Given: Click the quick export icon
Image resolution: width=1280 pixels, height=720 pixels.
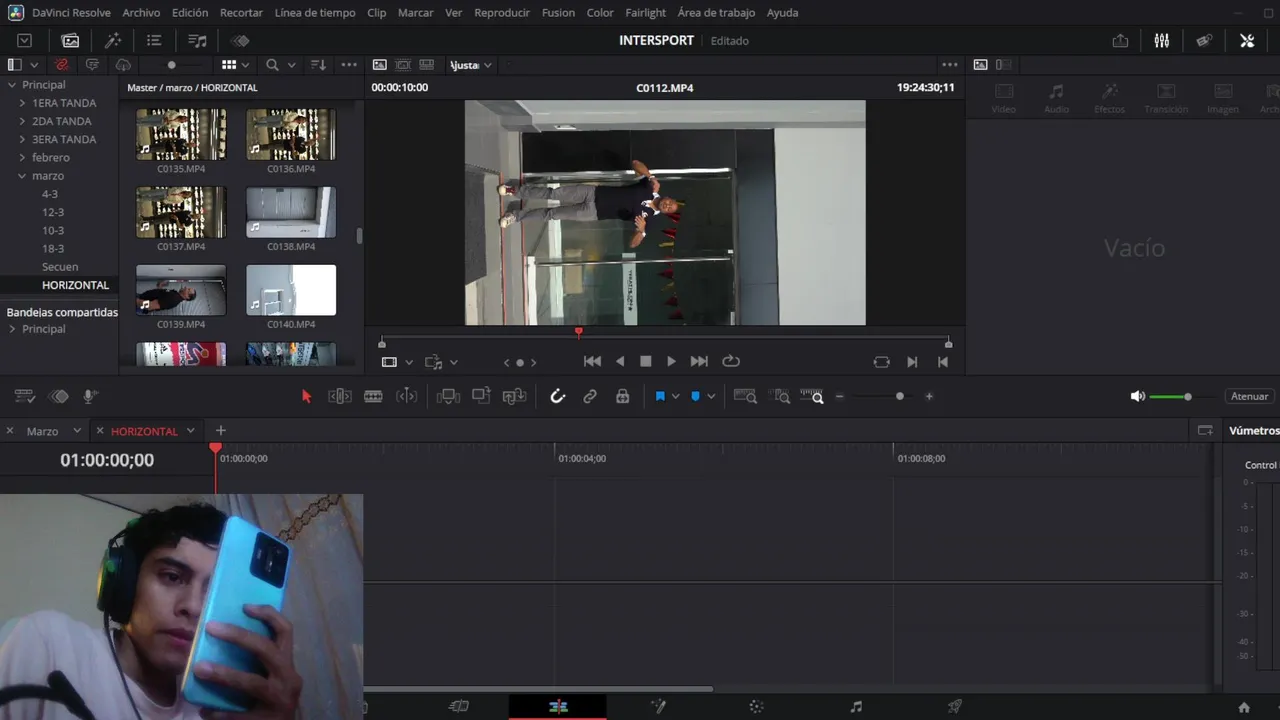Looking at the screenshot, I should pos(1120,40).
